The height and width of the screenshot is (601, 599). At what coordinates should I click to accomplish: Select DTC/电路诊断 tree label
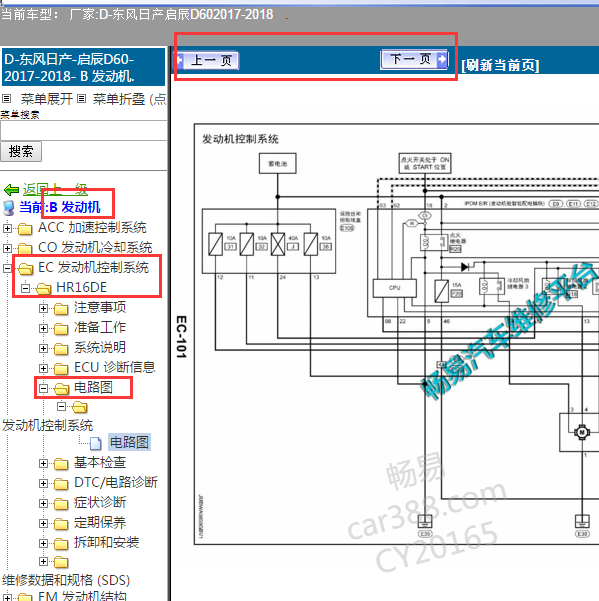coord(116,482)
